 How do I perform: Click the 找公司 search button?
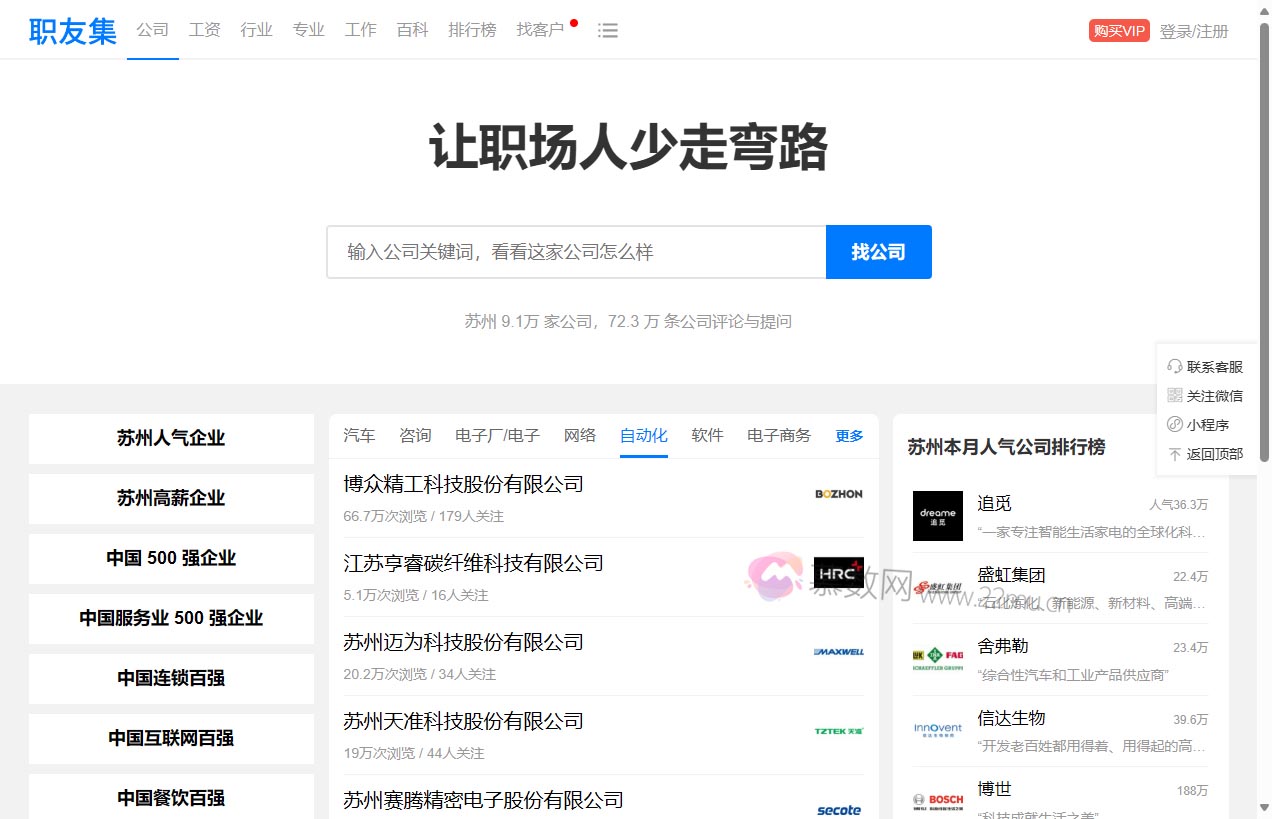pos(878,252)
